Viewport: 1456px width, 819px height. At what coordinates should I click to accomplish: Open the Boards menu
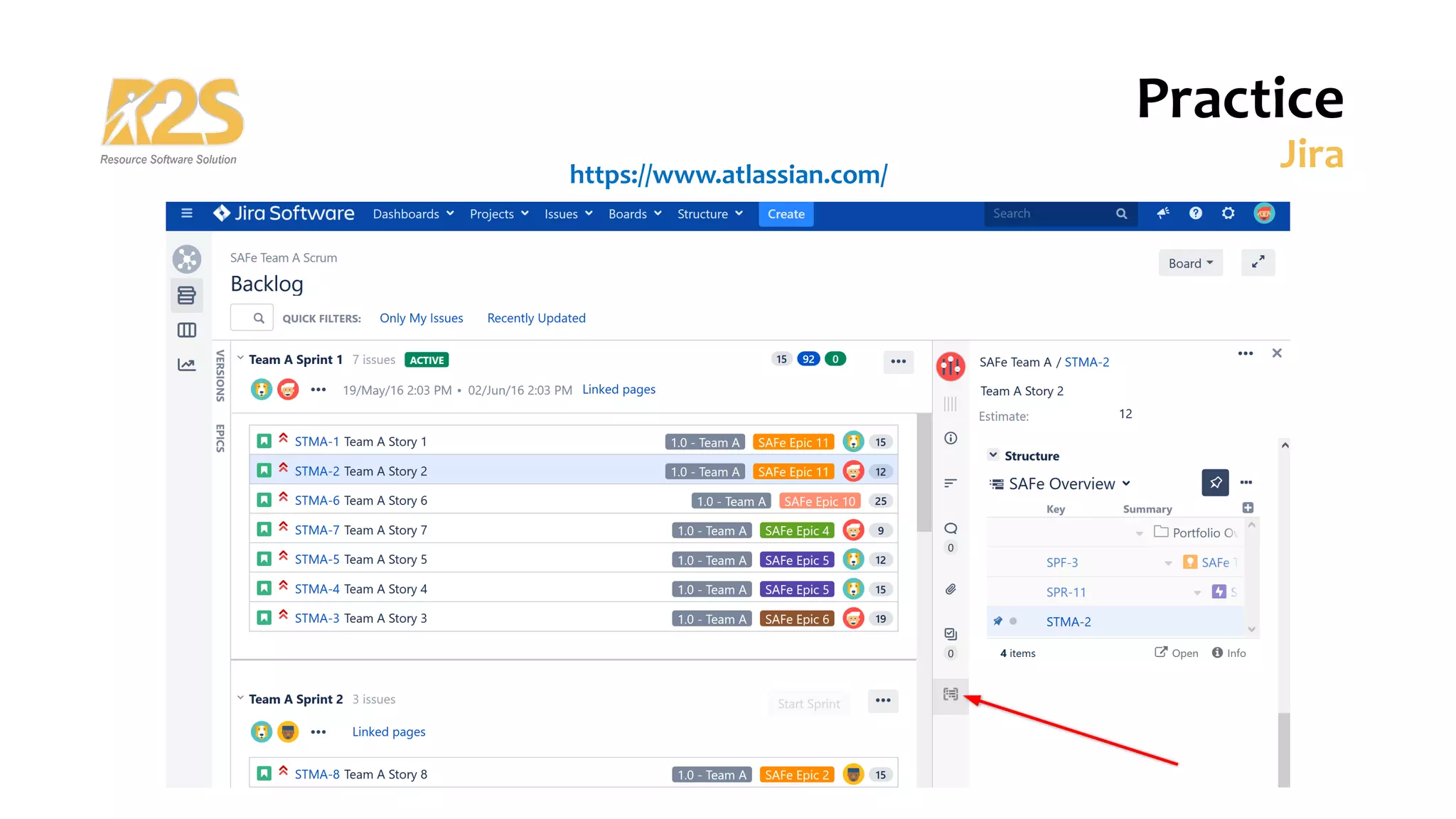pos(635,214)
